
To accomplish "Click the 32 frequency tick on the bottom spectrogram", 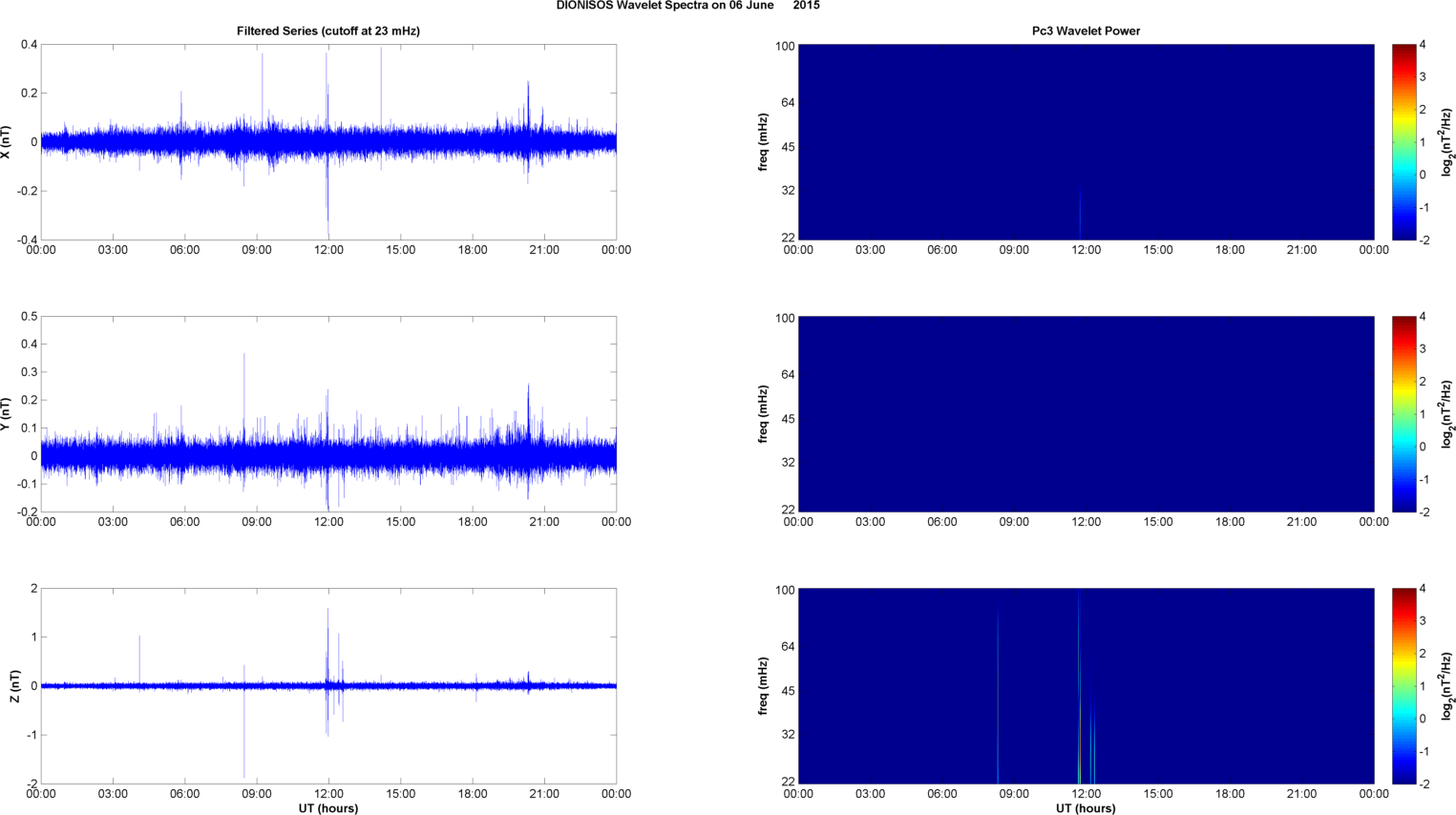I will (788, 735).
